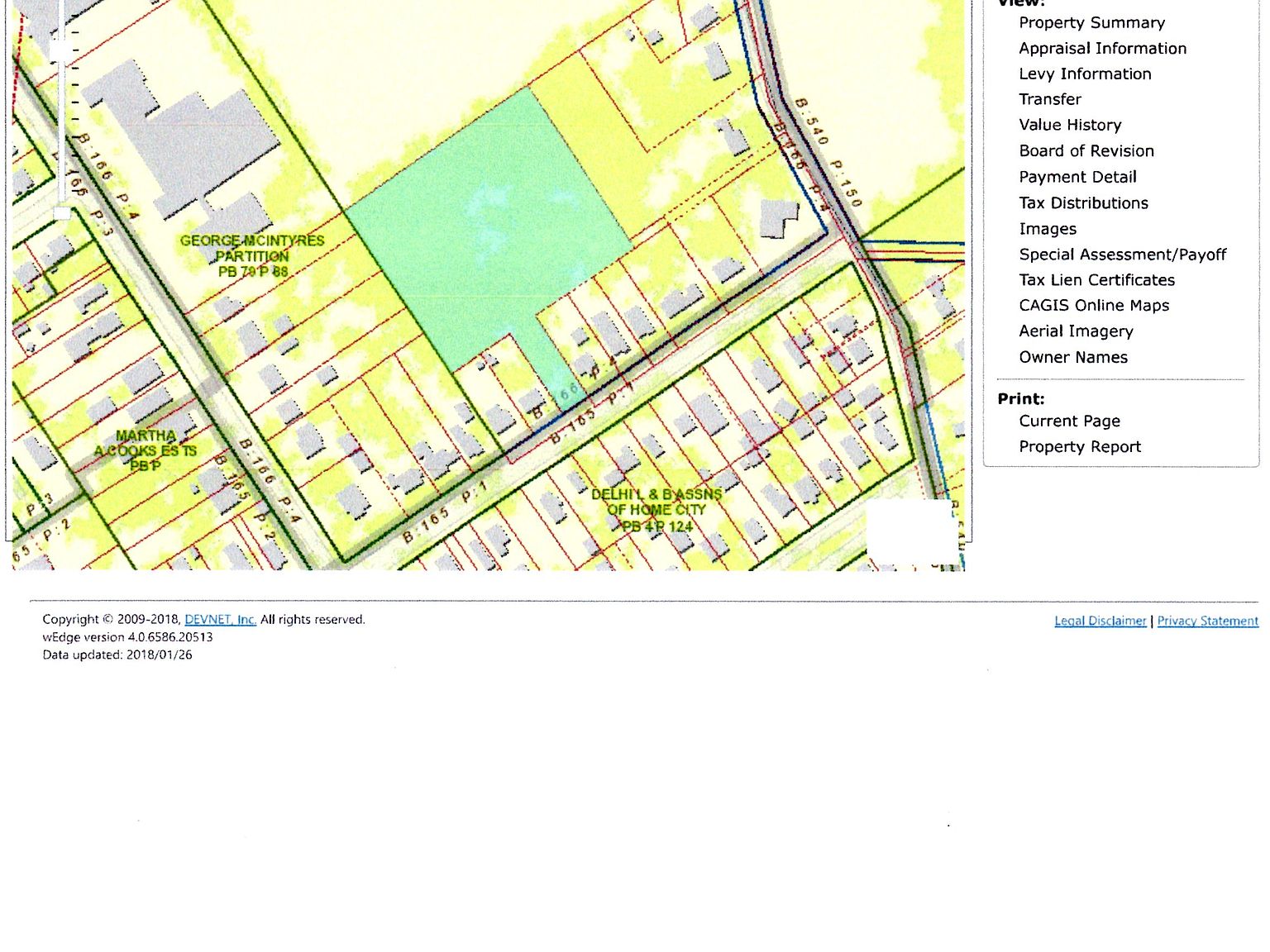The image size is (1270, 952).
Task: Open Tax Lien Certificates
Action: [x=1096, y=280]
